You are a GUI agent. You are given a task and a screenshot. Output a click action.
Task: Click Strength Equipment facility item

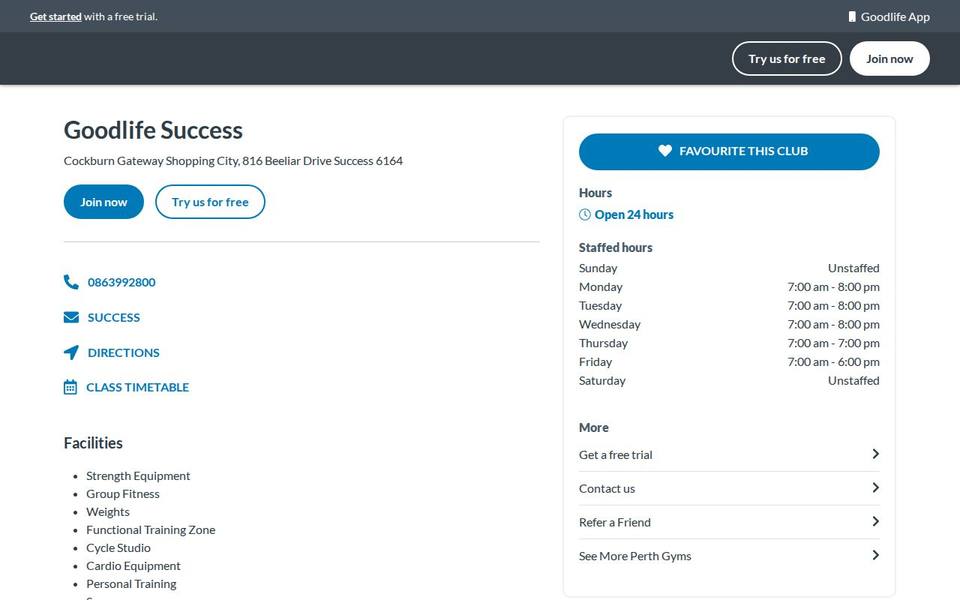[138, 476]
